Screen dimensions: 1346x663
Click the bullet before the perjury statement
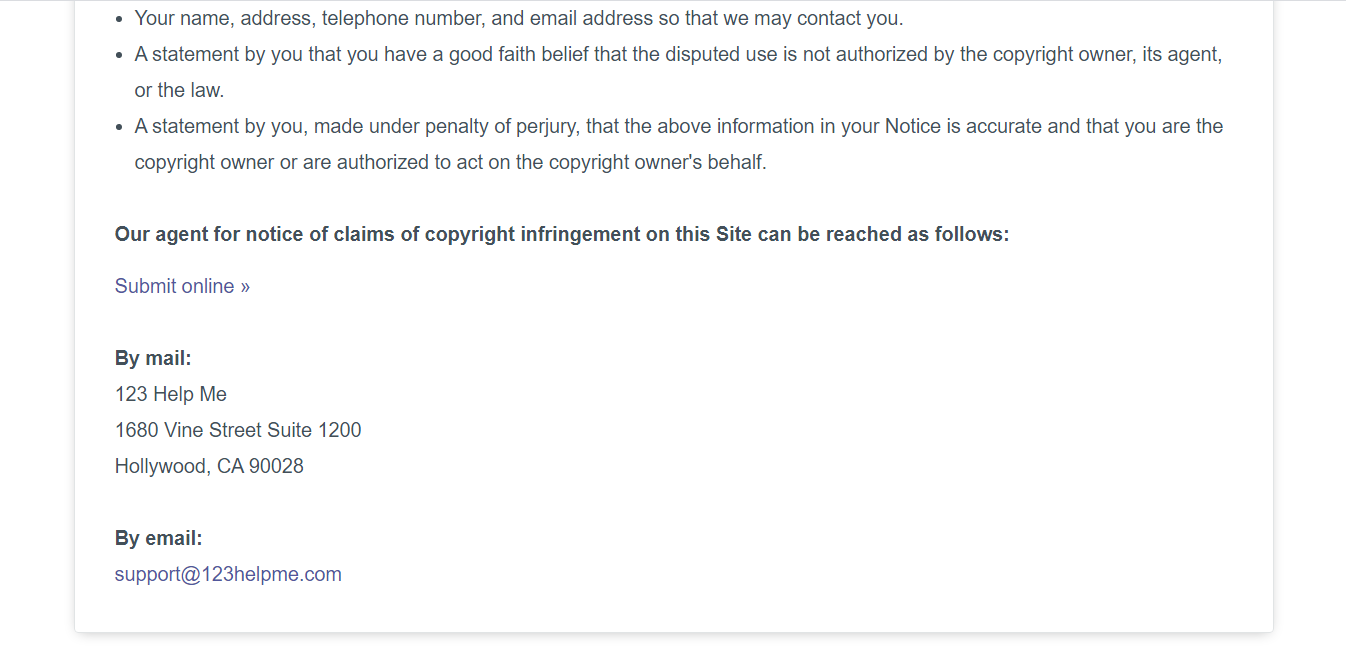(x=120, y=127)
